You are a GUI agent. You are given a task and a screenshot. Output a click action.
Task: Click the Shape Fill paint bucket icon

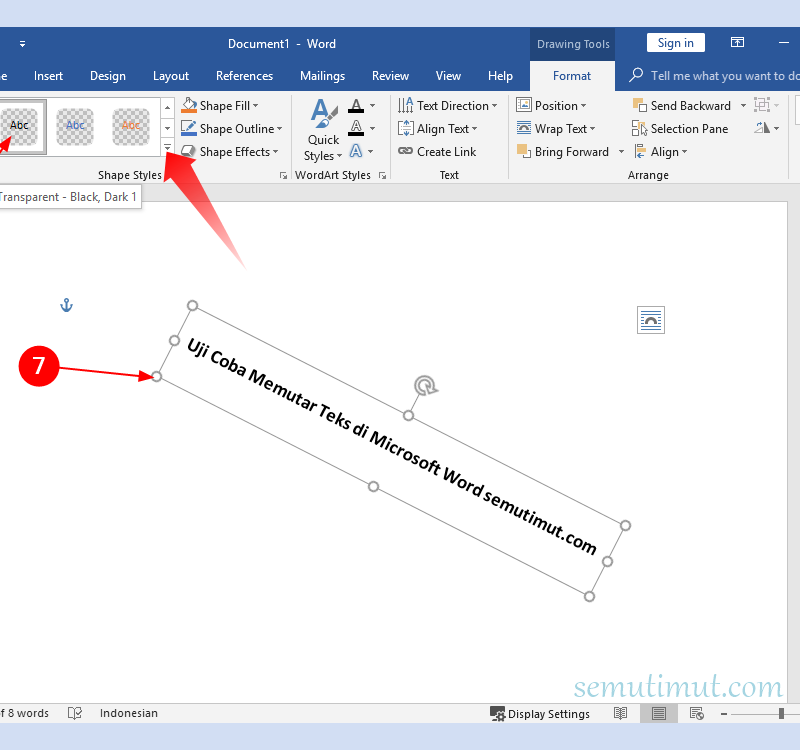189,106
